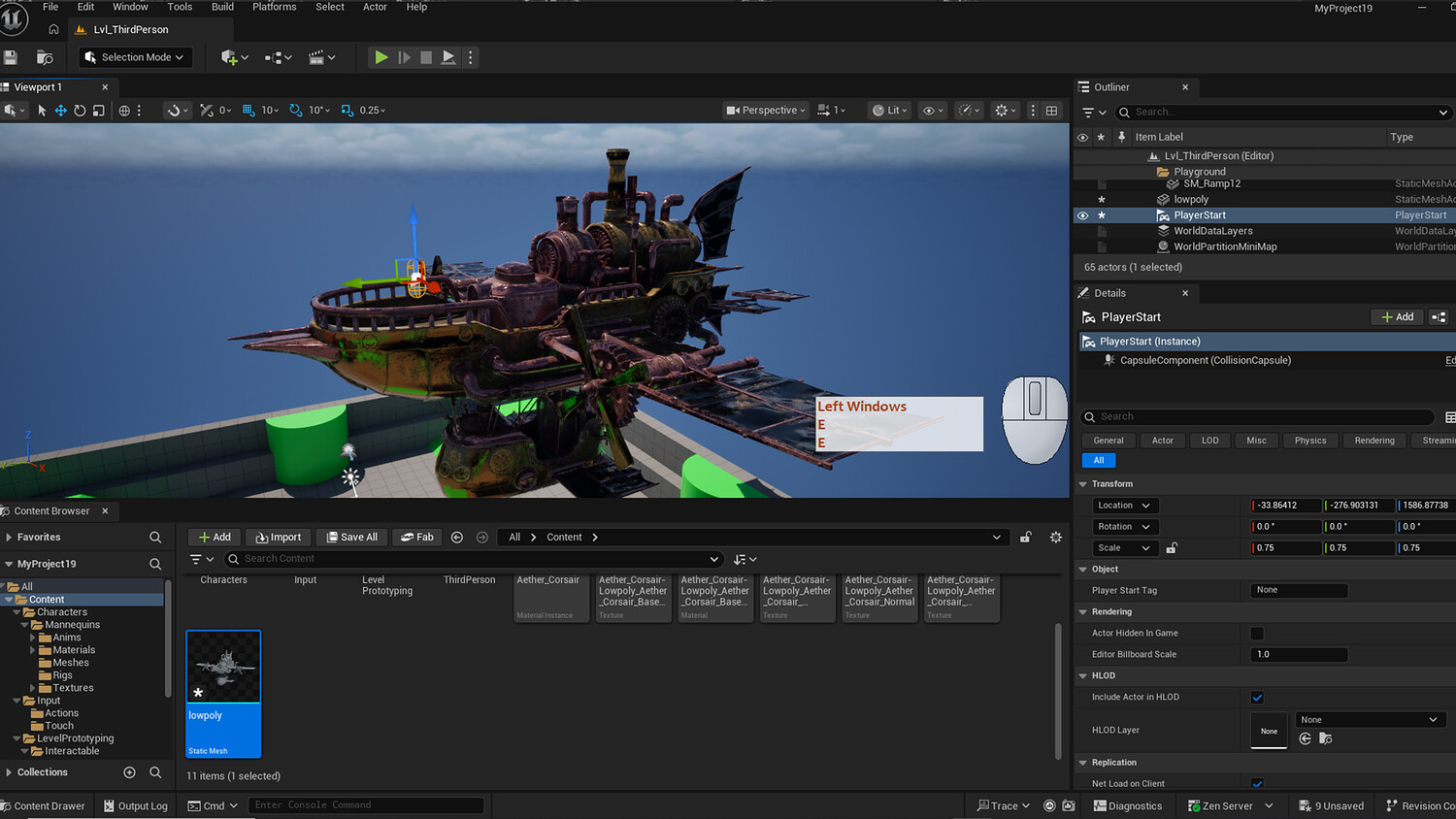Open the Fab marketplace button
Screen dimensions: 1456x819
click(x=416, y=537)
